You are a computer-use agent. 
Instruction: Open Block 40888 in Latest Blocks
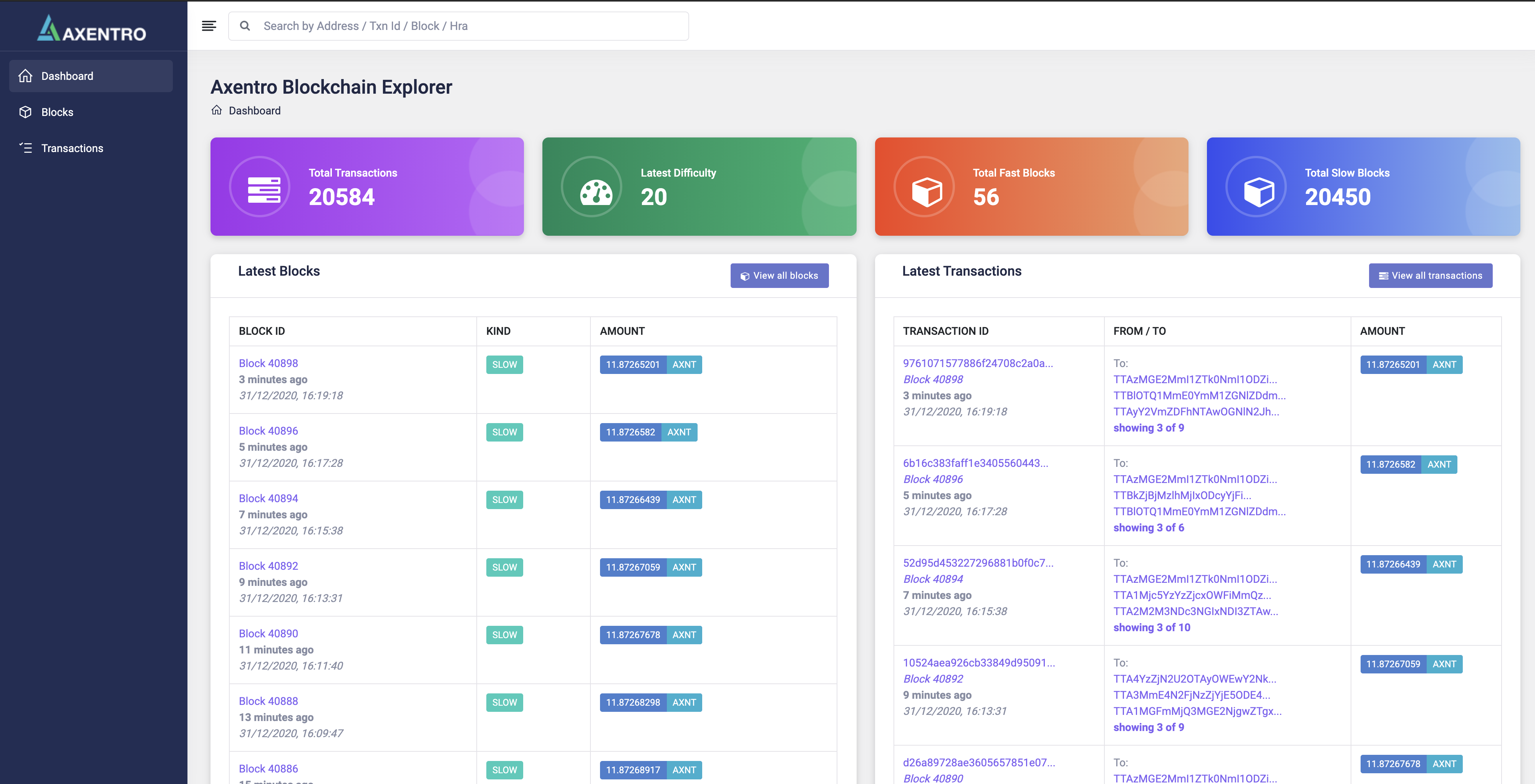tap(268, 701)
